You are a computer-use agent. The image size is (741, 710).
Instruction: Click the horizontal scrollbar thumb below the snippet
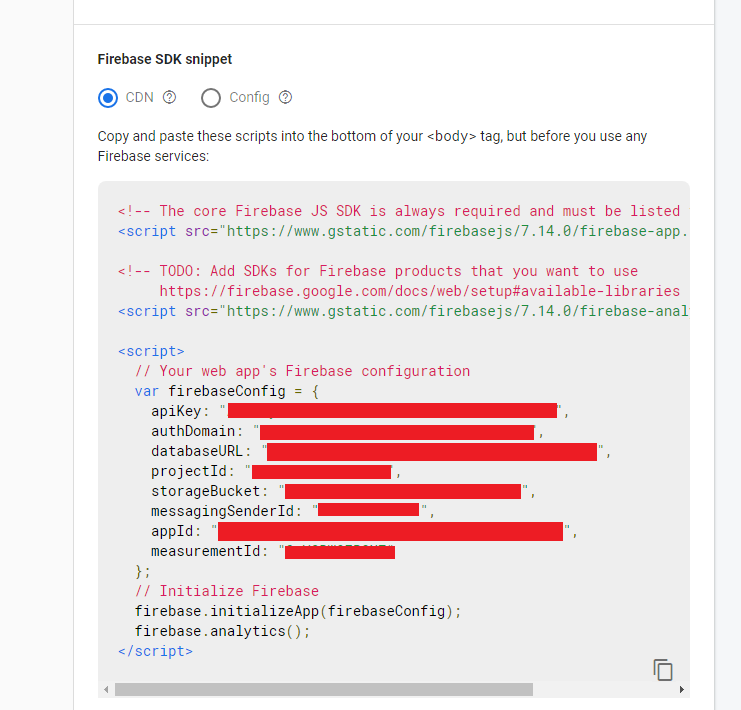coord(323,689)
